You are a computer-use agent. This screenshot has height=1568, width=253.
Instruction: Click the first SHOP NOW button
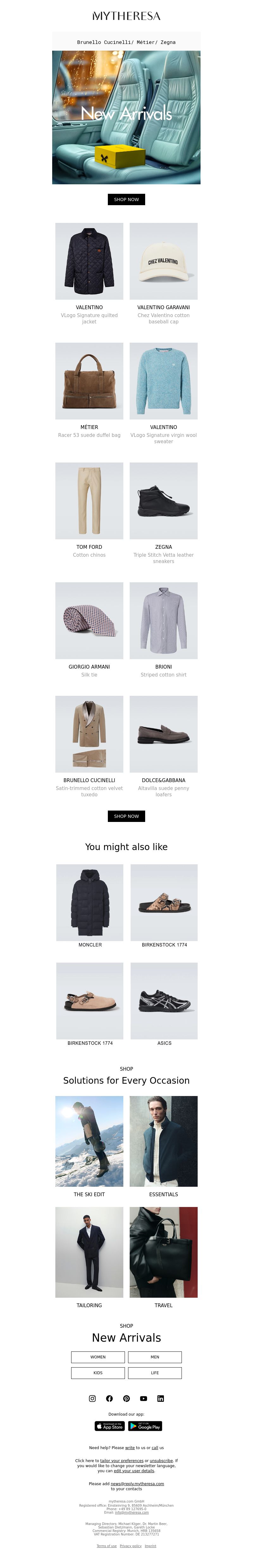(126, 200)
